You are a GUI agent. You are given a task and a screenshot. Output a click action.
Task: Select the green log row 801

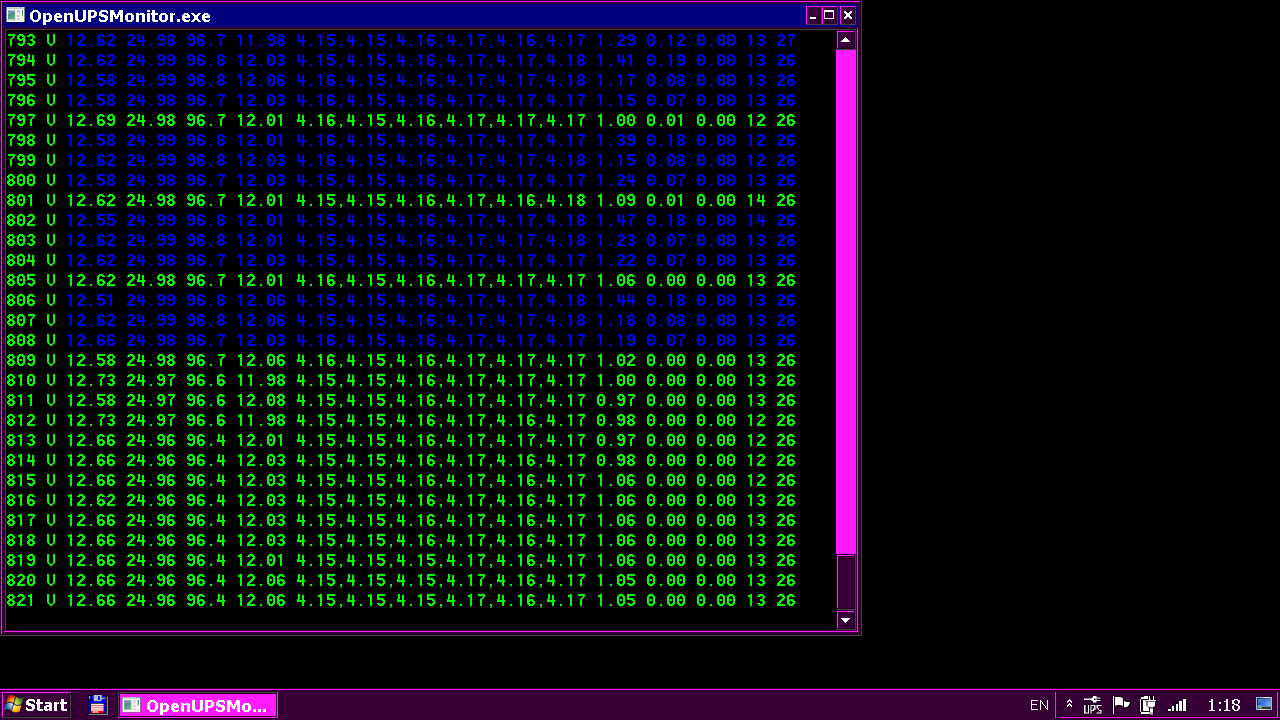[x=401, y=200]
